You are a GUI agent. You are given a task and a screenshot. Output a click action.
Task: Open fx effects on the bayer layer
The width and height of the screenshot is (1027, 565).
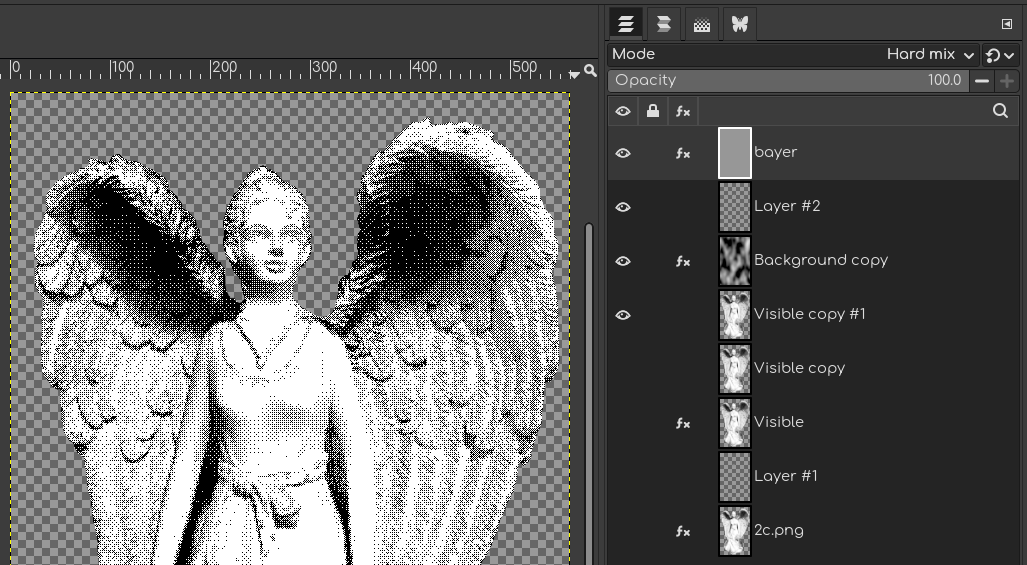click(683, 153)
